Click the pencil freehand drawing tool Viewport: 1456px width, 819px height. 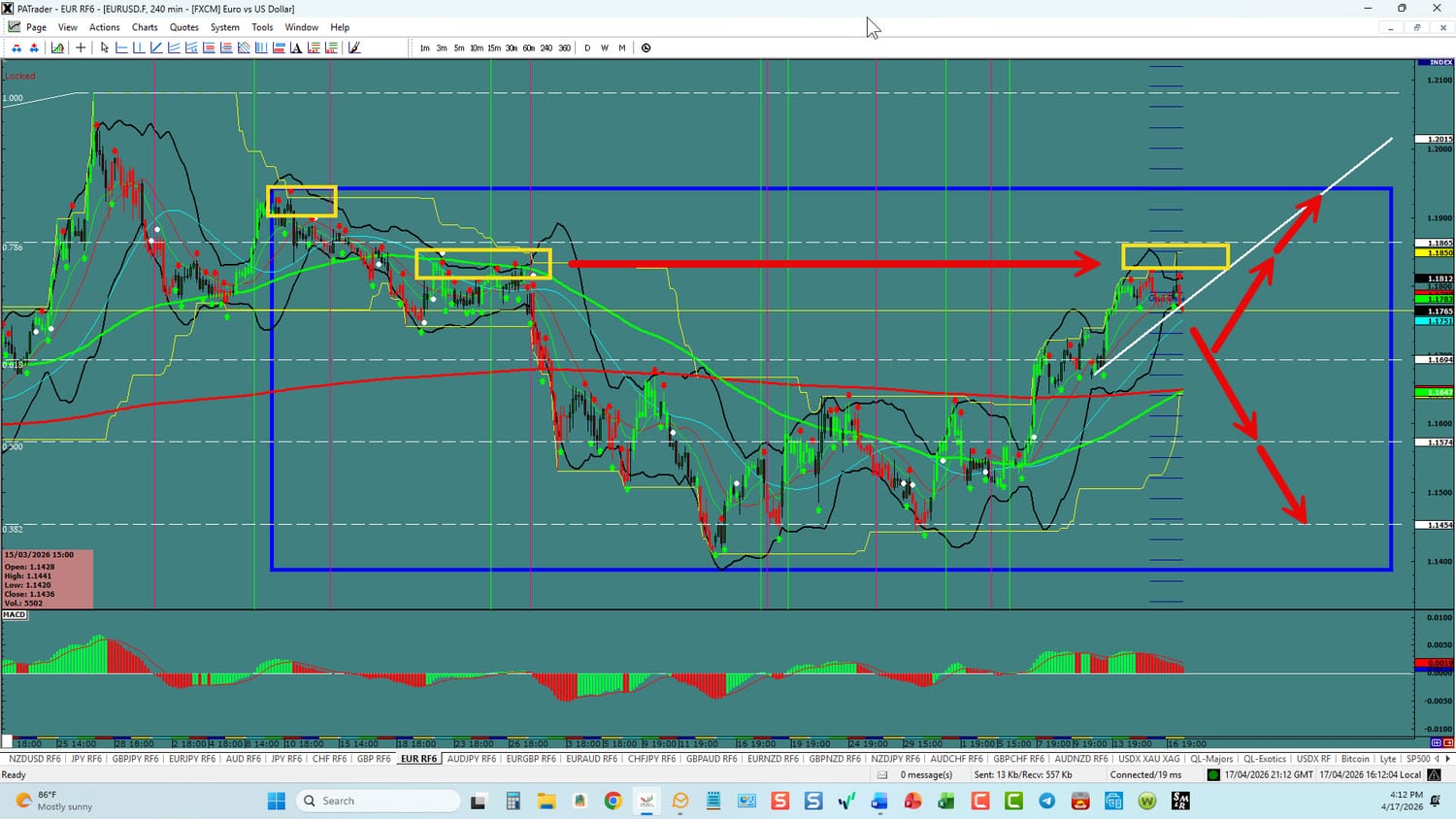(354, 48)
